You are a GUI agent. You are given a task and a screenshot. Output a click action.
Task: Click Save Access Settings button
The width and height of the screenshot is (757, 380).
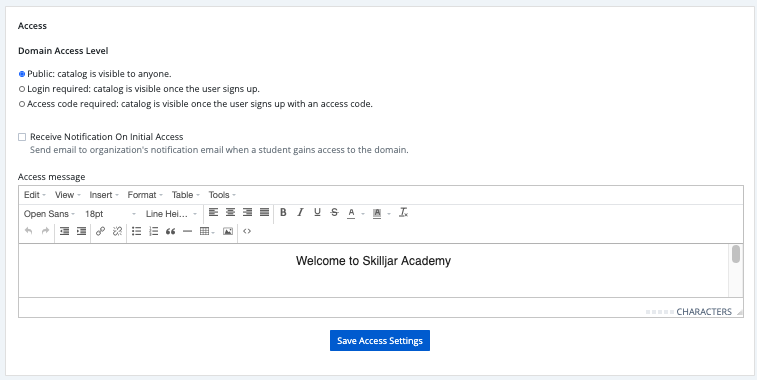(x=380, y=340)
